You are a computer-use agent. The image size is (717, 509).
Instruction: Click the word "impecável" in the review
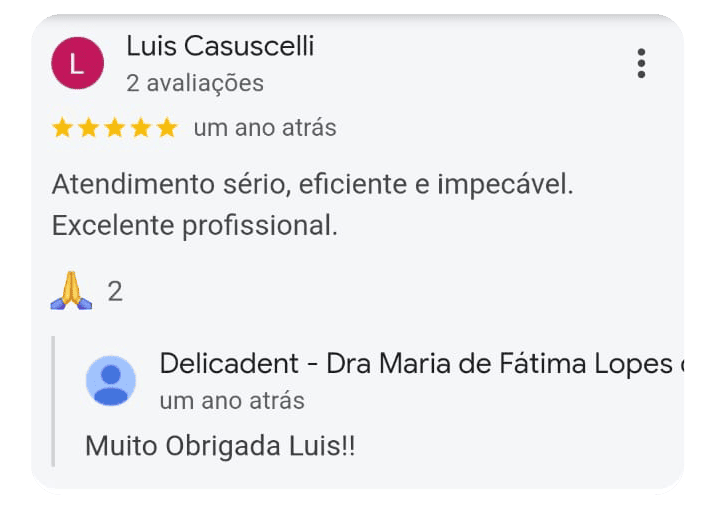[x=505, y=185]
